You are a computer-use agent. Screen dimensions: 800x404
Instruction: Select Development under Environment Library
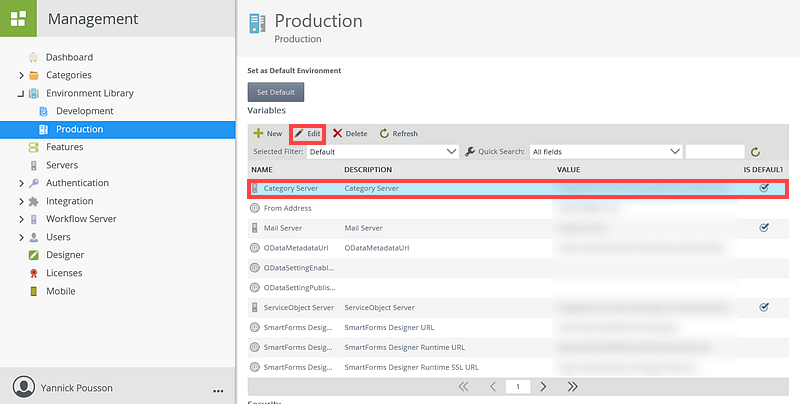[x=84, y=111]
